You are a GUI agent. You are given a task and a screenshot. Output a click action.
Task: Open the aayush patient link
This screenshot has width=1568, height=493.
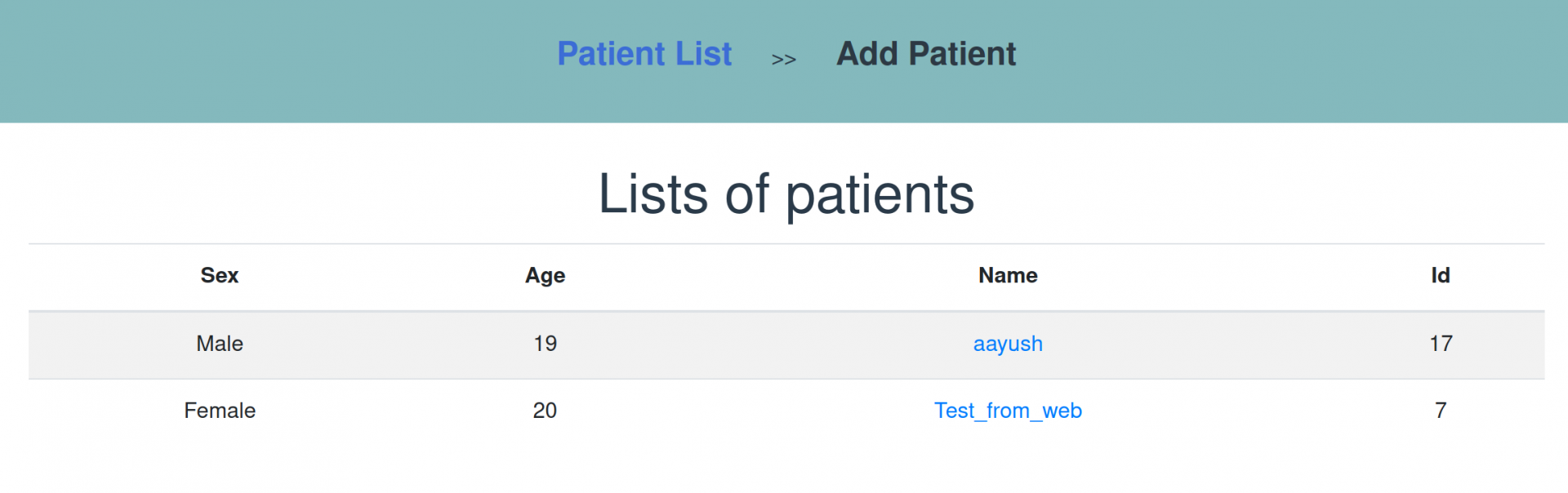coord(1008,344)
